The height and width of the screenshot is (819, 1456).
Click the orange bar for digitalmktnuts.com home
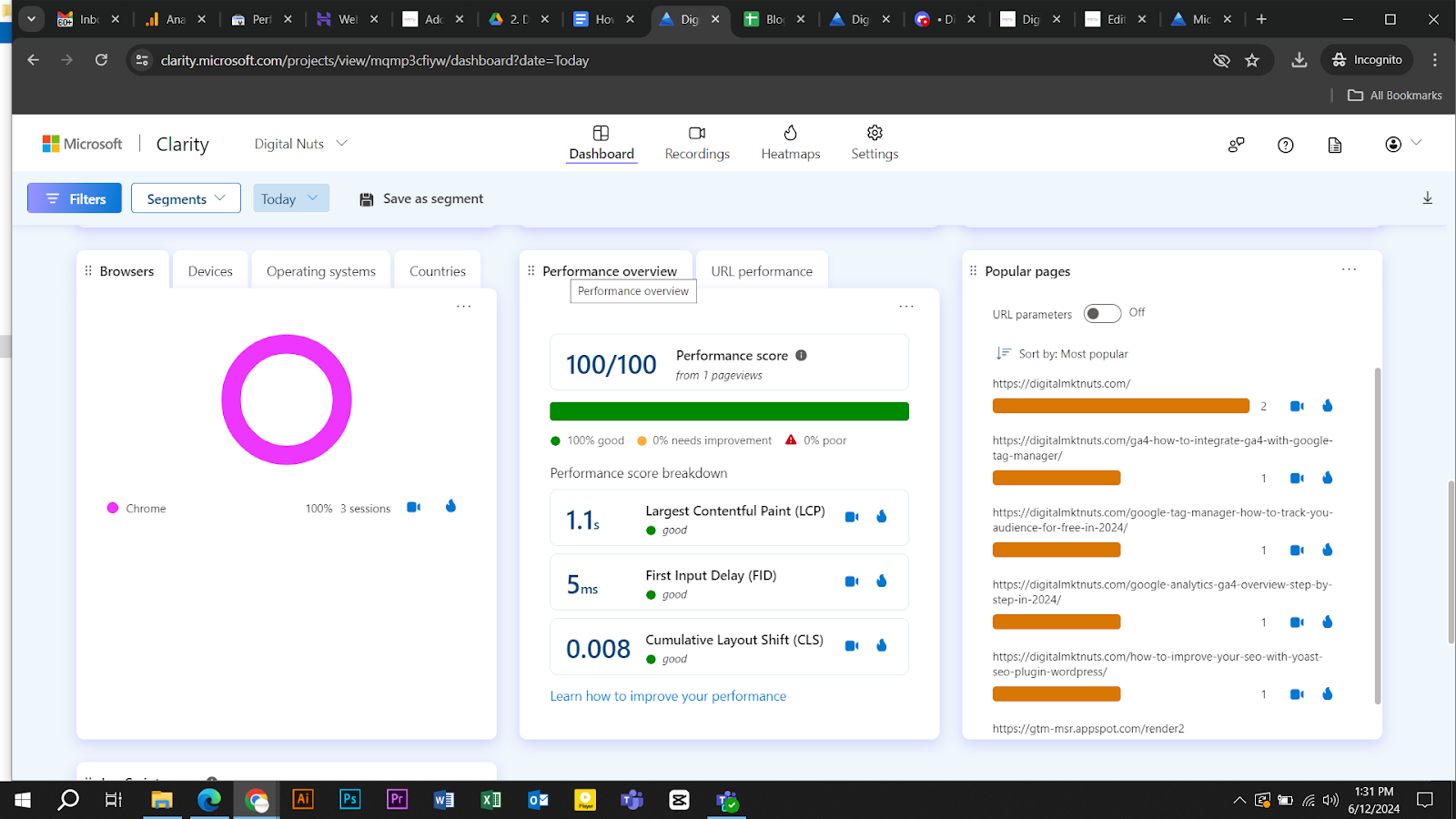(1121, 406)
